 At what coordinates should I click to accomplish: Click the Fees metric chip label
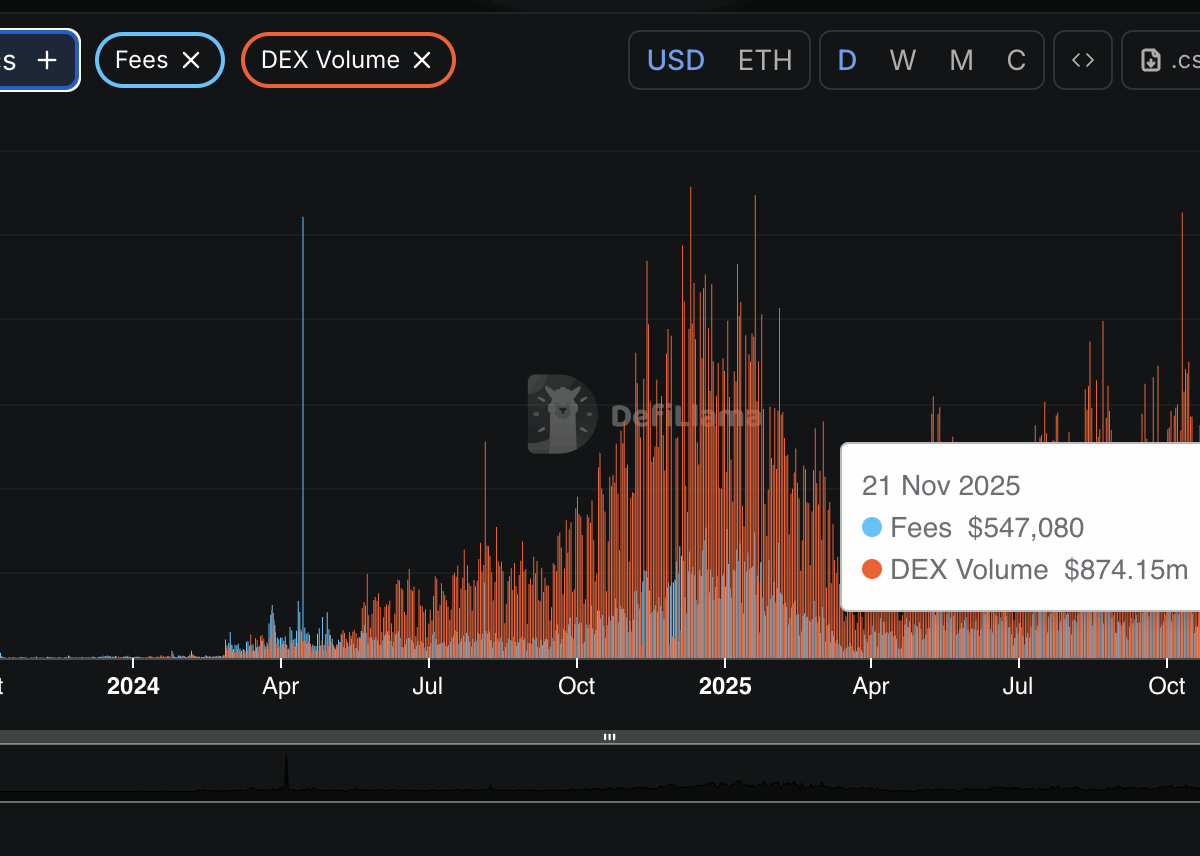coord(141,60)
